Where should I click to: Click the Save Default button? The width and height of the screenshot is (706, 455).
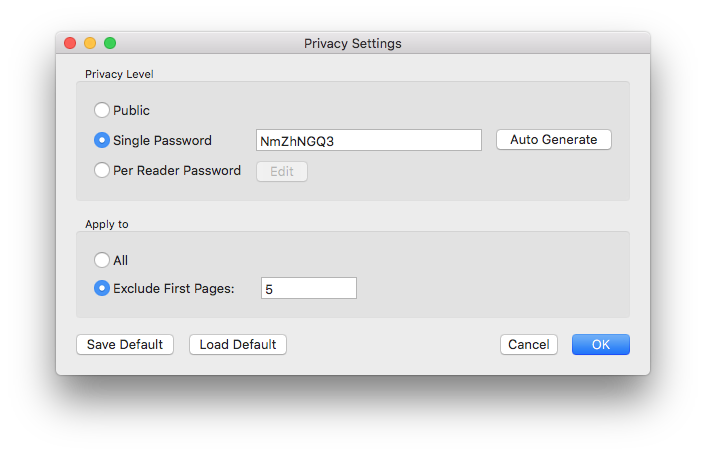pyautogui.click(x=125, y=344)
